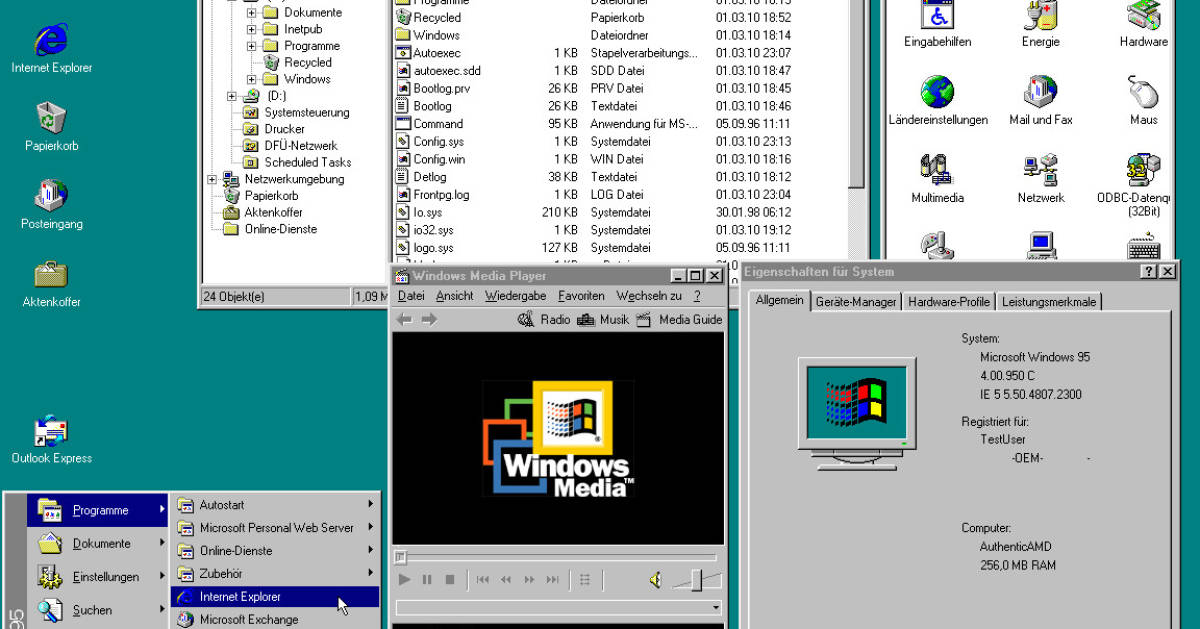Viewport: 1200px width, 629px height.
Task: Open the Wiedergabe menu in Media Player
Action: pos(516,295)
